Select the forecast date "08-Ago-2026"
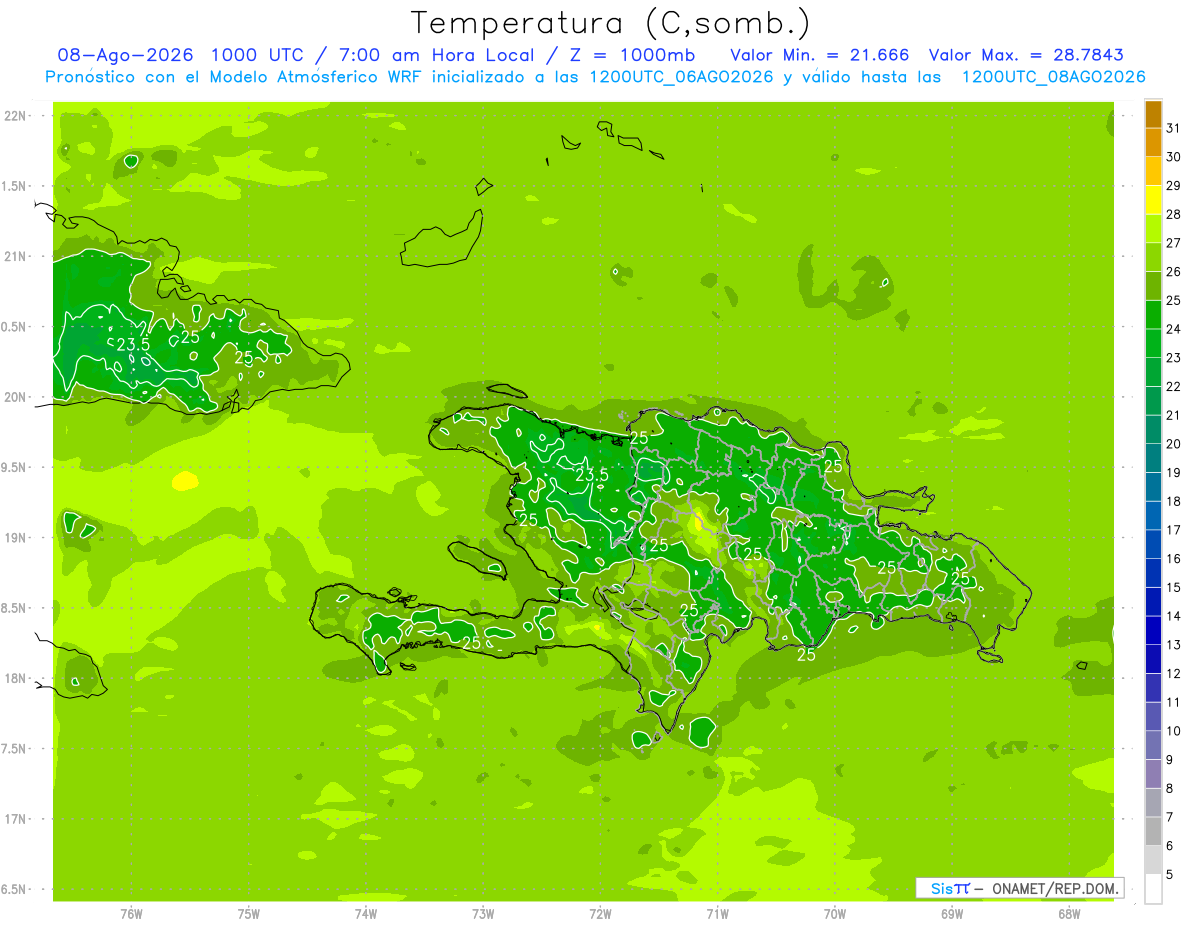 point(126,55)
